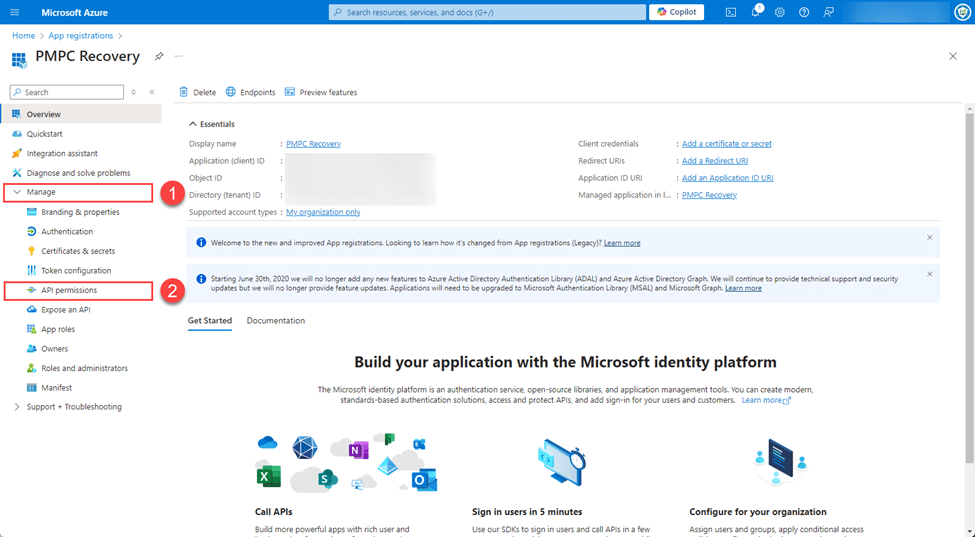
Task: Expand Support + Troubleshooting section
Action: (17, 407)
